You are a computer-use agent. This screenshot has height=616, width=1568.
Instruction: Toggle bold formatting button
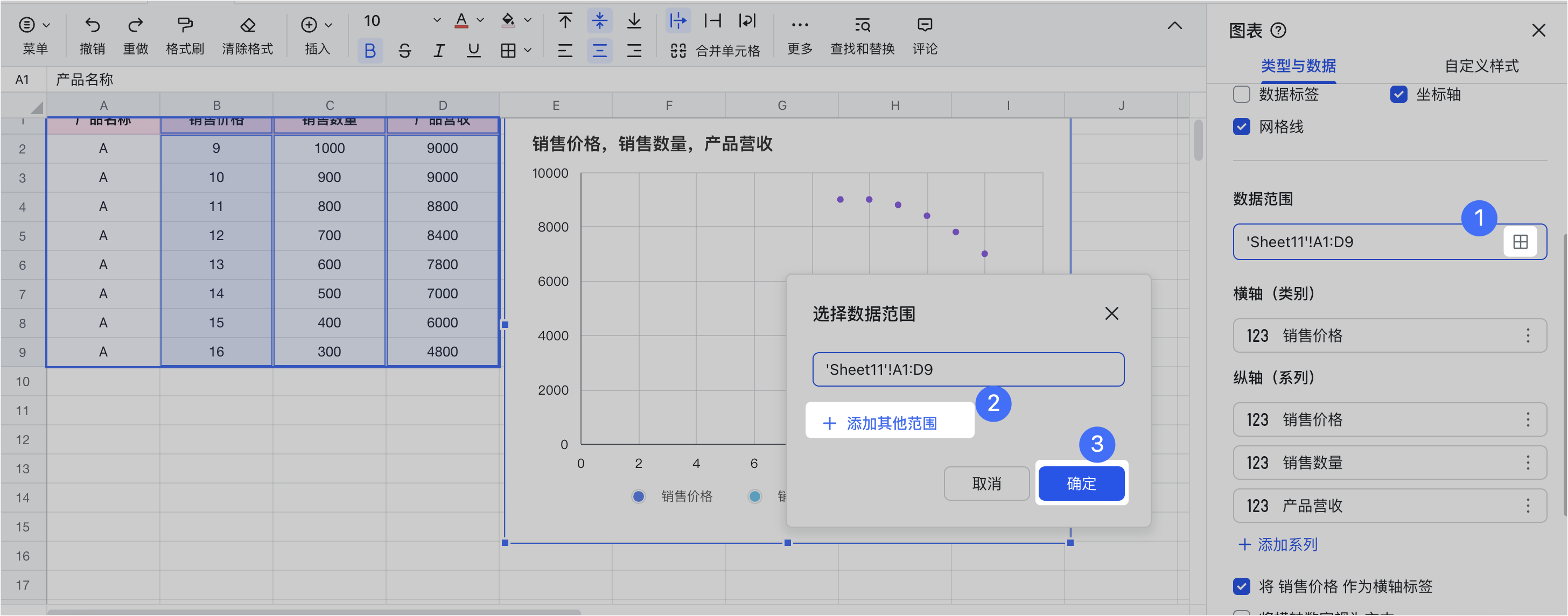coord(369,51)
